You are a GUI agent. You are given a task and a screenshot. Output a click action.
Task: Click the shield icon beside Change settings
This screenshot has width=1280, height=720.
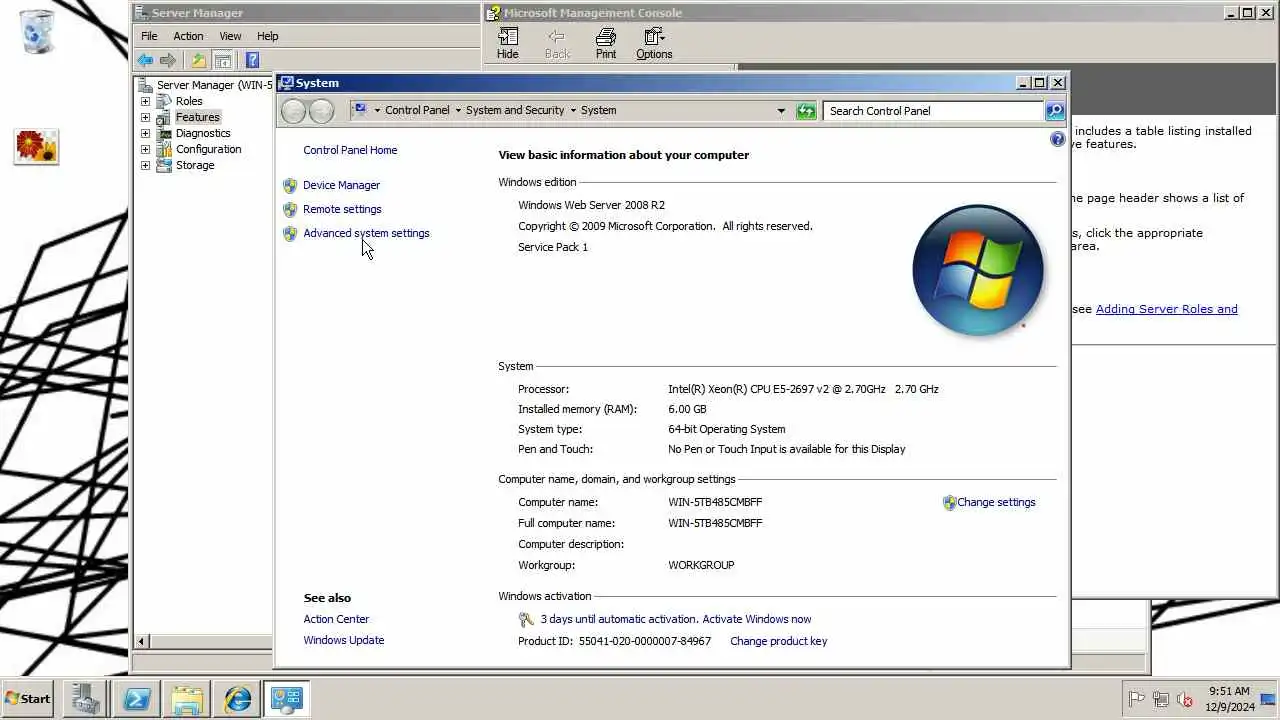[949, 502]
